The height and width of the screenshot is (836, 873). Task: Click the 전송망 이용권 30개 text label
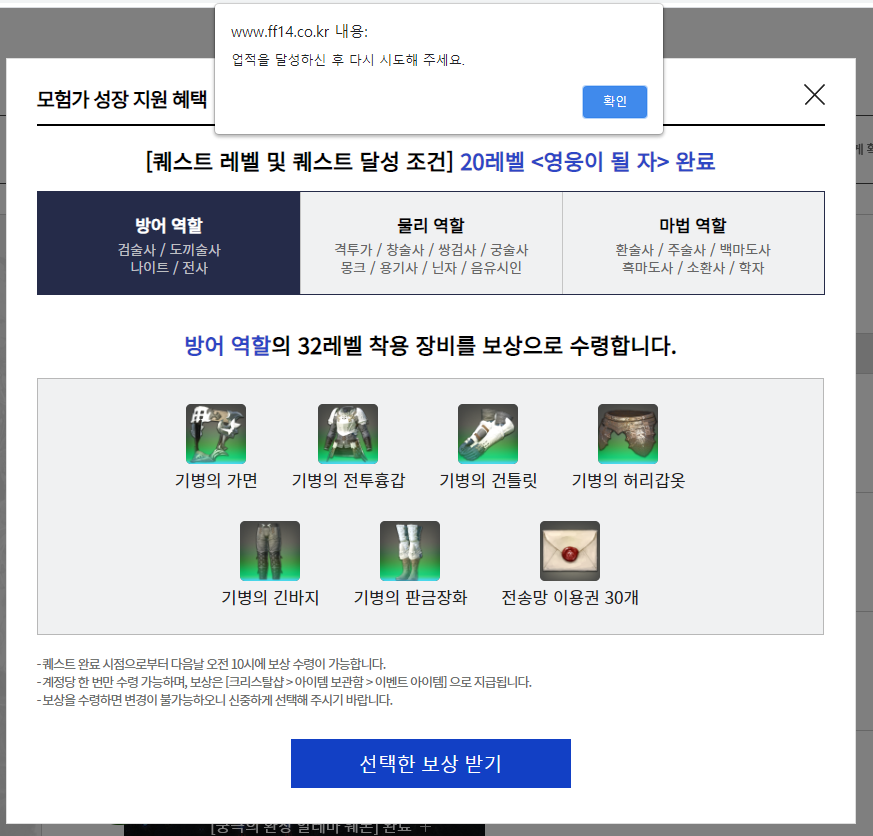[570, 598]
